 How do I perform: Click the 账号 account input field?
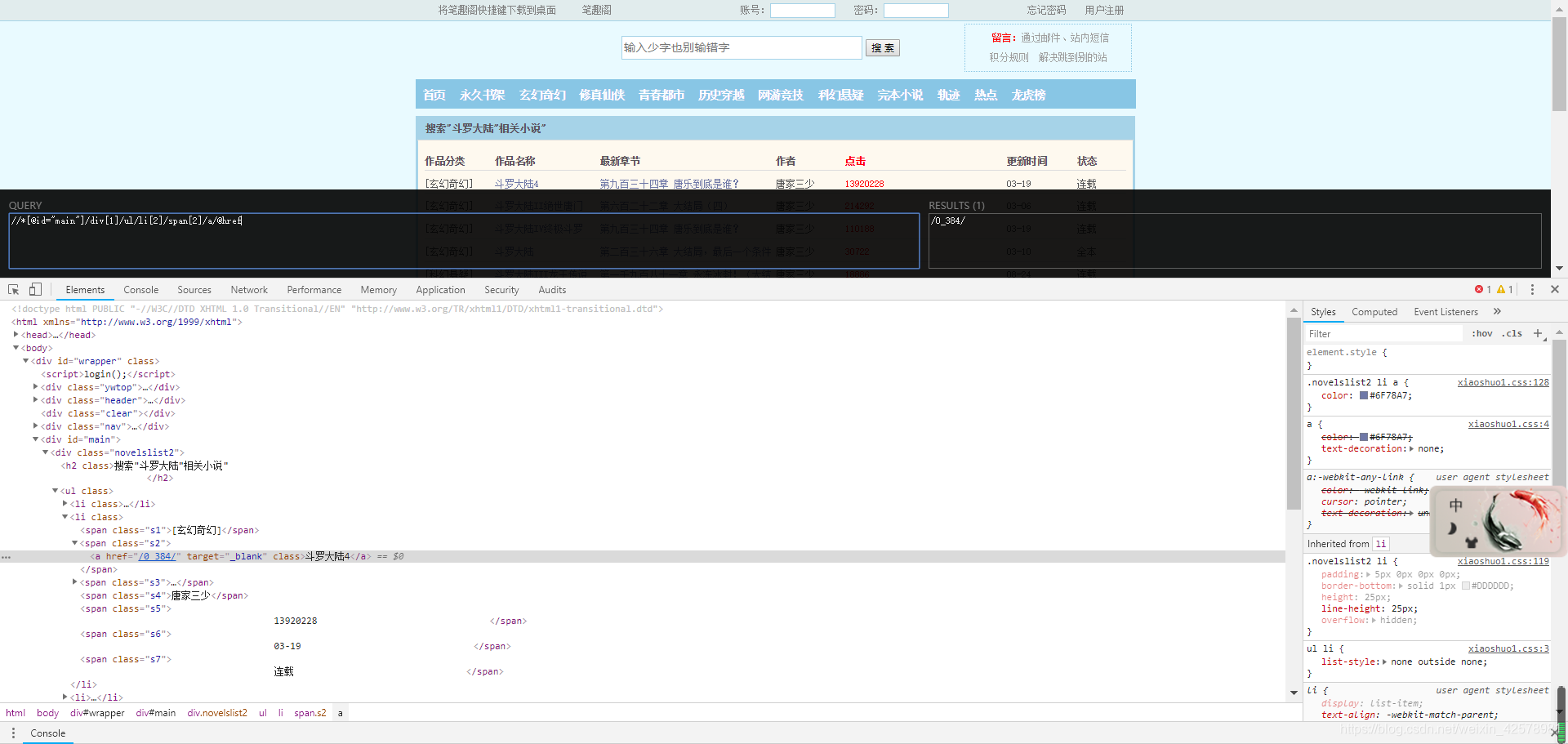pos(803,11)
